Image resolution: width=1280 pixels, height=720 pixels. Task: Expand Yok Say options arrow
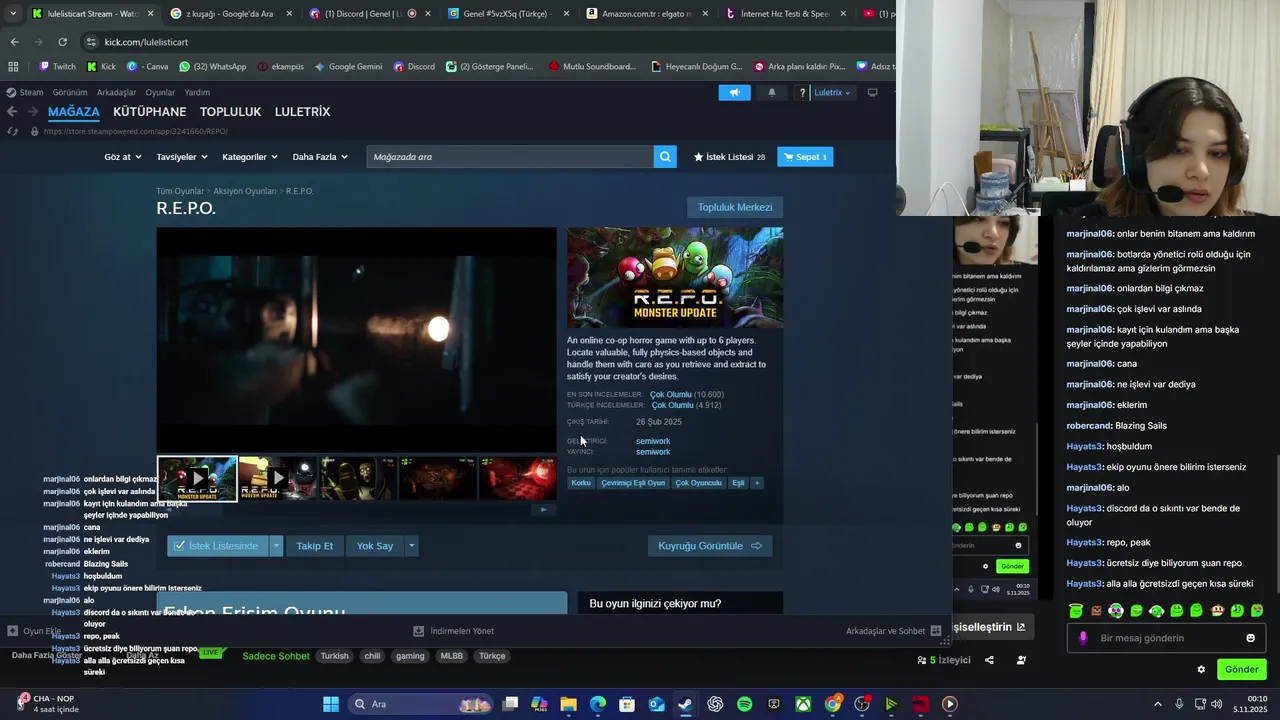(411, 546)
